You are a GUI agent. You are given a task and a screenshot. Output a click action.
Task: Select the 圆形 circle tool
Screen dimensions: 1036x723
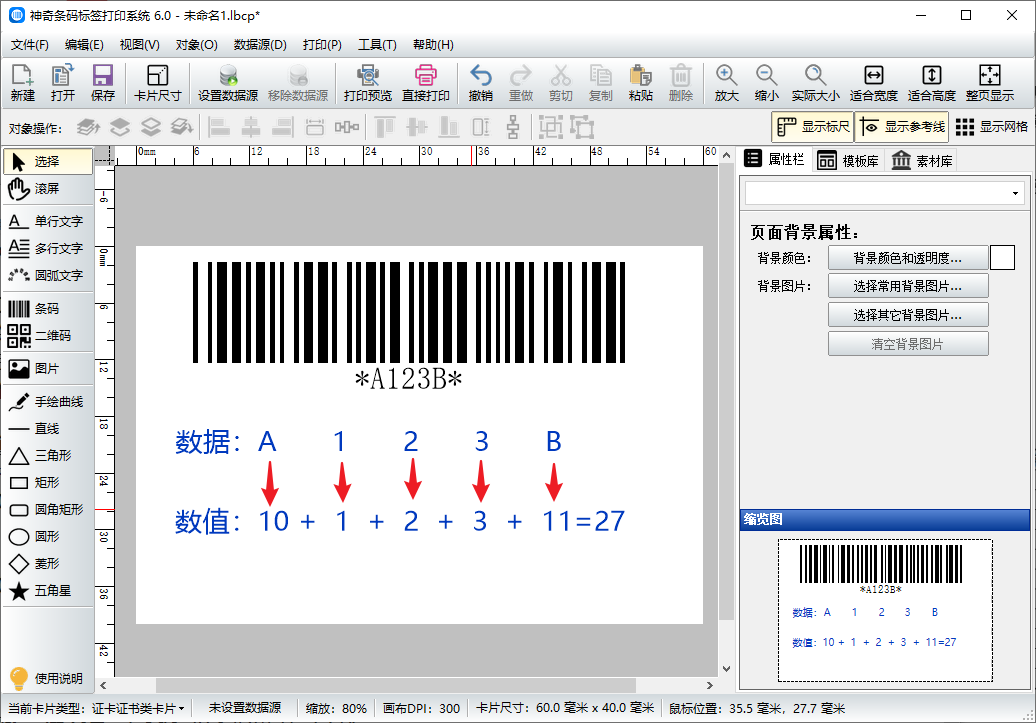point(48,537)
